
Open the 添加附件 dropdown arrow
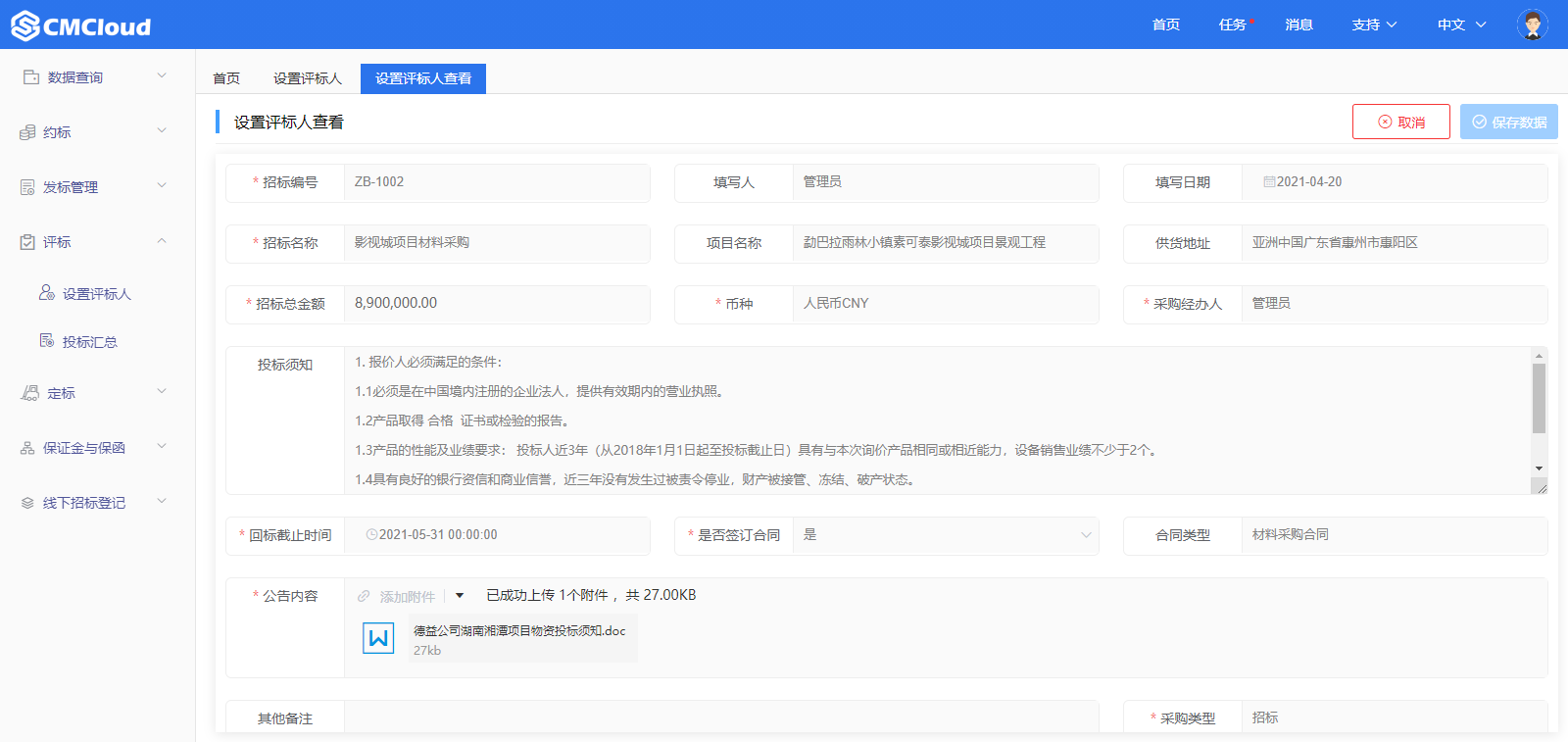click(460, 595)
